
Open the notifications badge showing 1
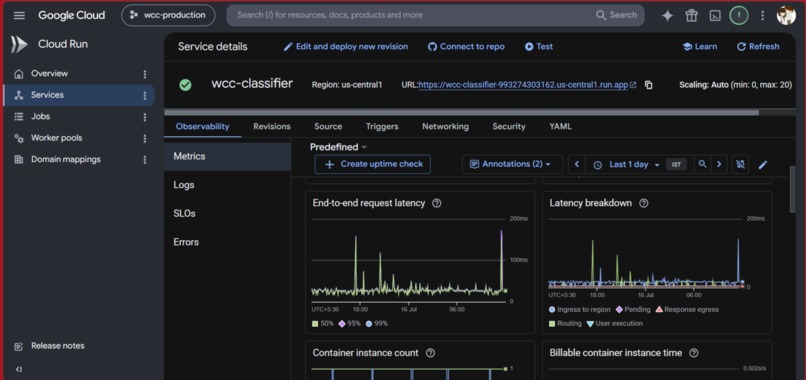pyautogui.click(x=739, y=15)
